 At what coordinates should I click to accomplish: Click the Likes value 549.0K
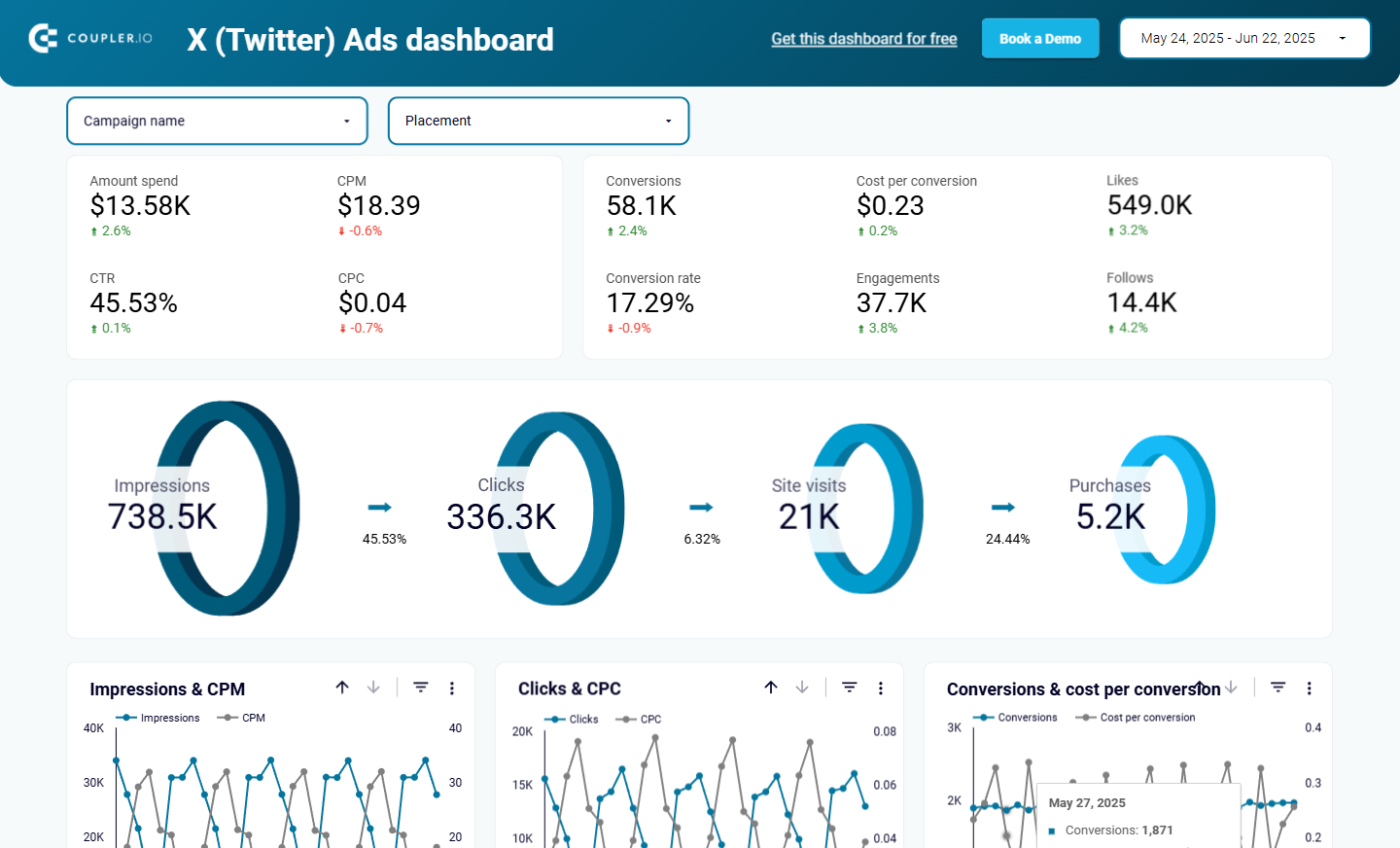point(1149,204)
